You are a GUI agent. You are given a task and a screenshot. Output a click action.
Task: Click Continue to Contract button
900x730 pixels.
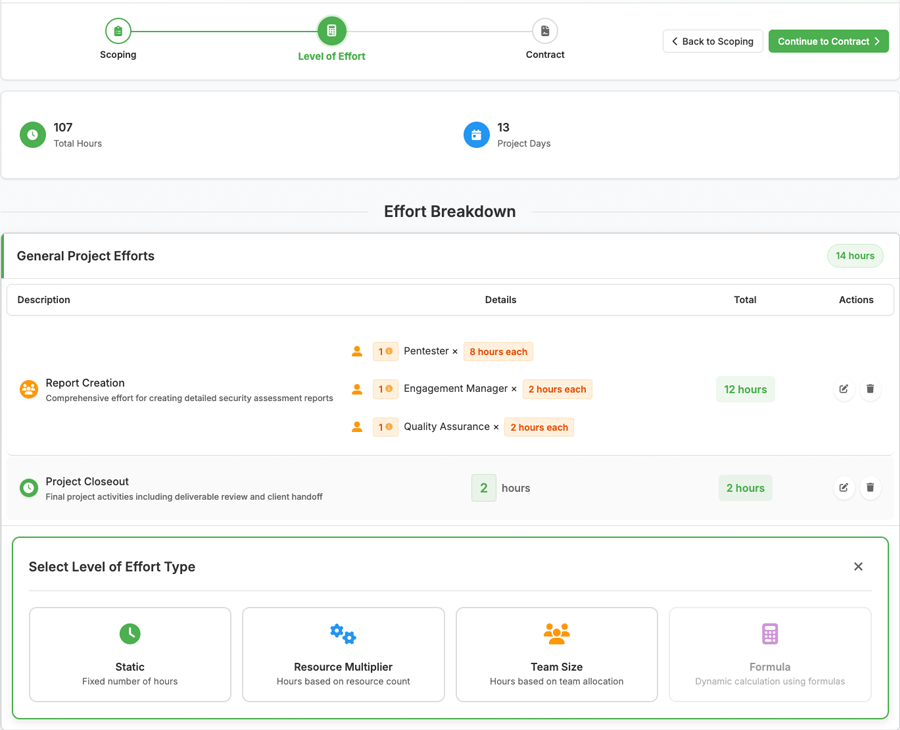[828, 41]
